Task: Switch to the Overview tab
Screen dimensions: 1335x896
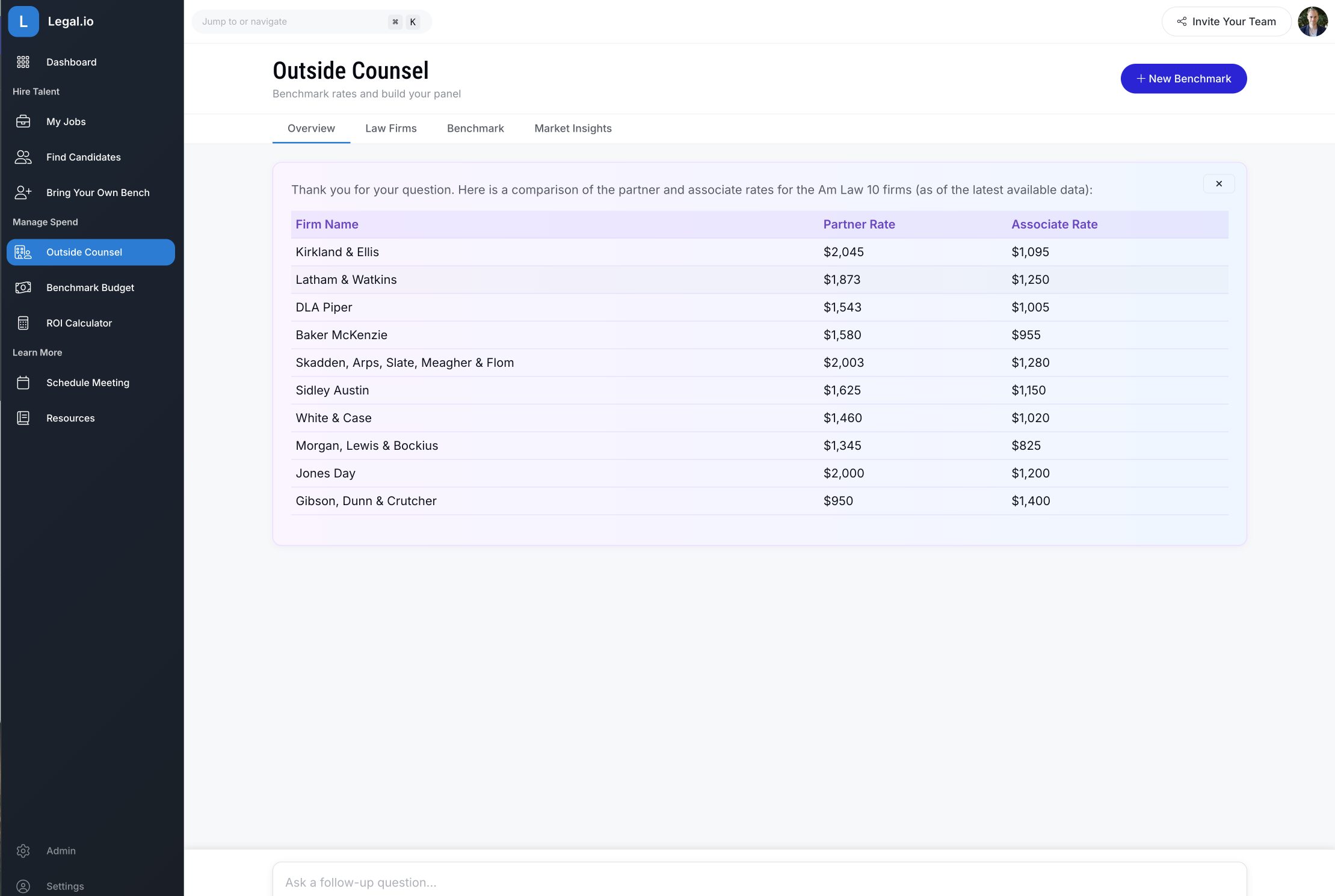Action: 311,129
